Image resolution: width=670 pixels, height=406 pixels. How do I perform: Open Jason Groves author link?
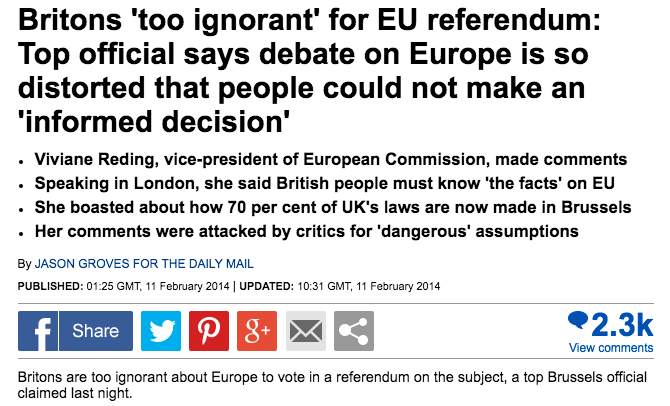144,264
